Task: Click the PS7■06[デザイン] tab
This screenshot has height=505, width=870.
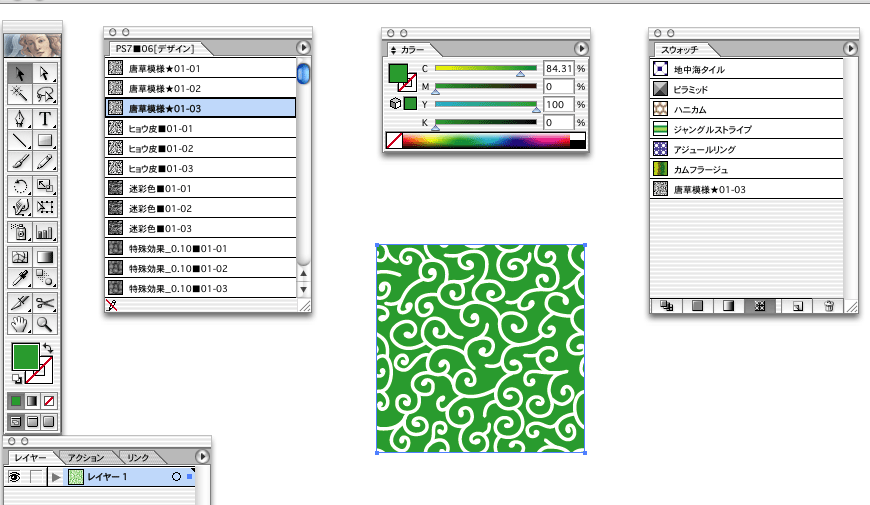Action: pyautogui.click(x=155, y=49)
